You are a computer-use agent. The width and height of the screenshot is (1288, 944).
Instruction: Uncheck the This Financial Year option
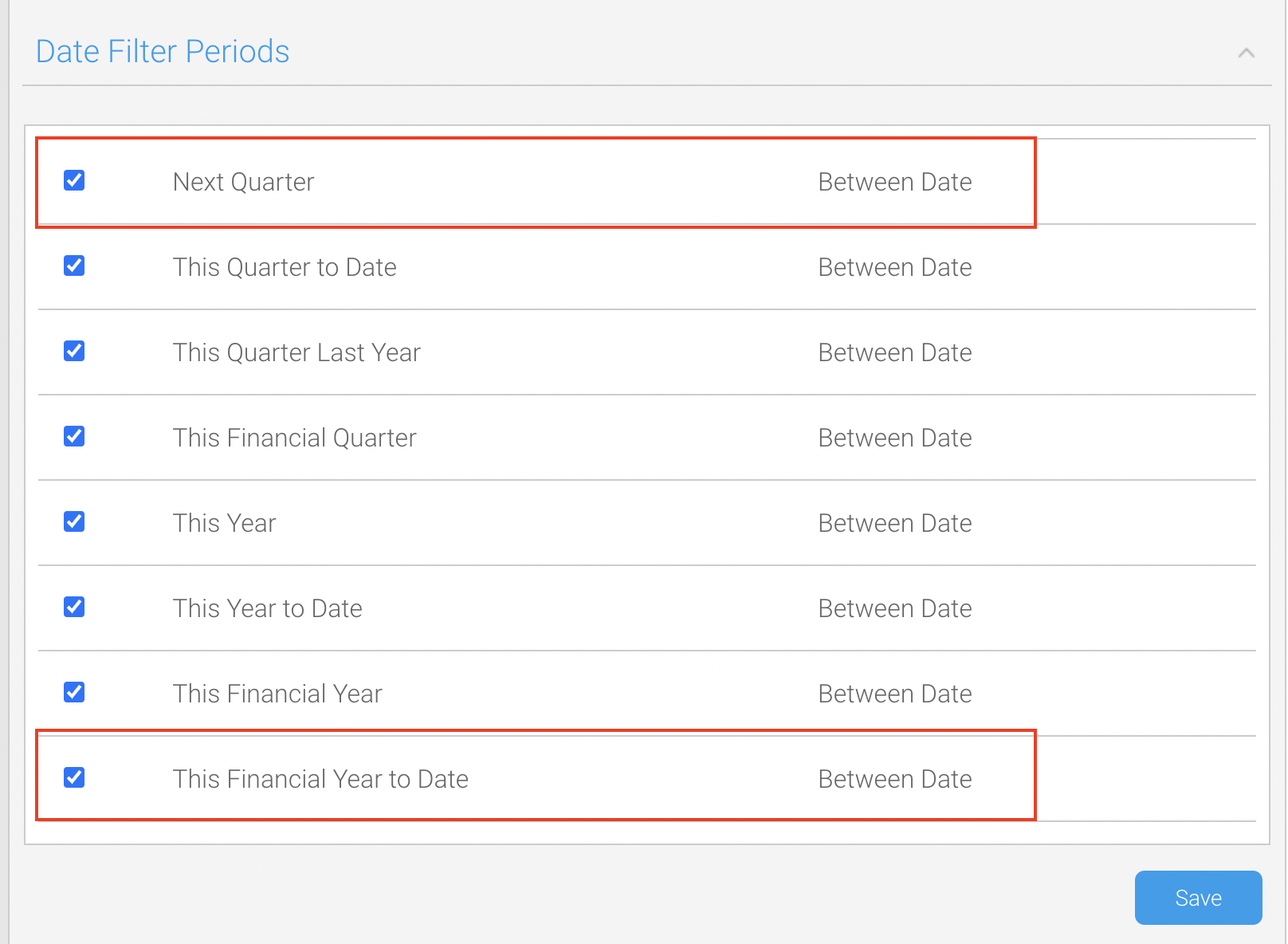73,693
